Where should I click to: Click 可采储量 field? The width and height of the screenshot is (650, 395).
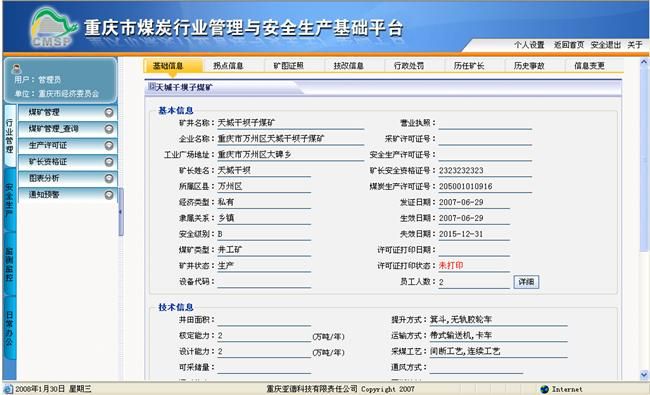pos(264,367)
